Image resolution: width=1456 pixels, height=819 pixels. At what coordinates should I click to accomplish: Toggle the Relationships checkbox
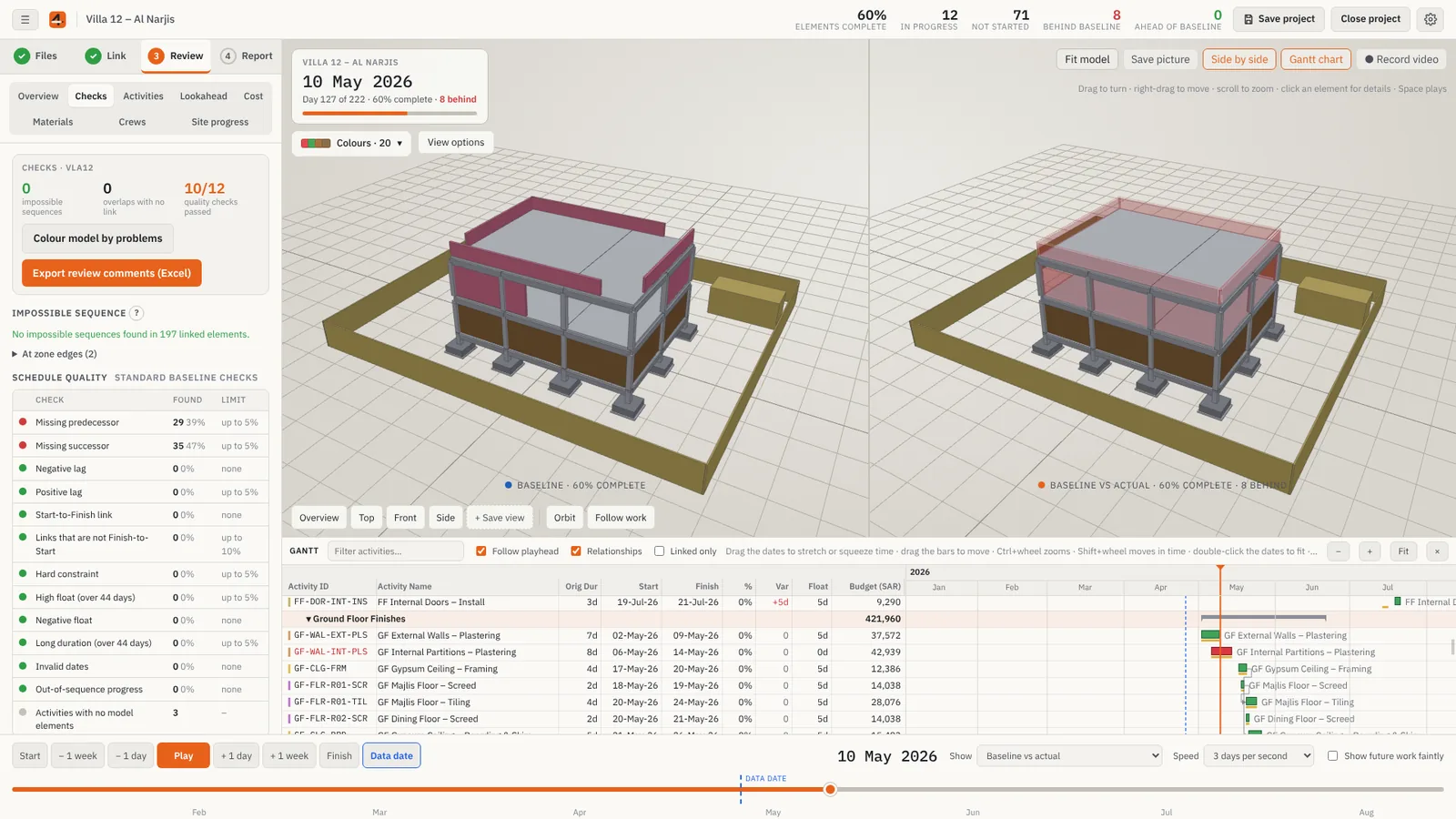[576, 551]
